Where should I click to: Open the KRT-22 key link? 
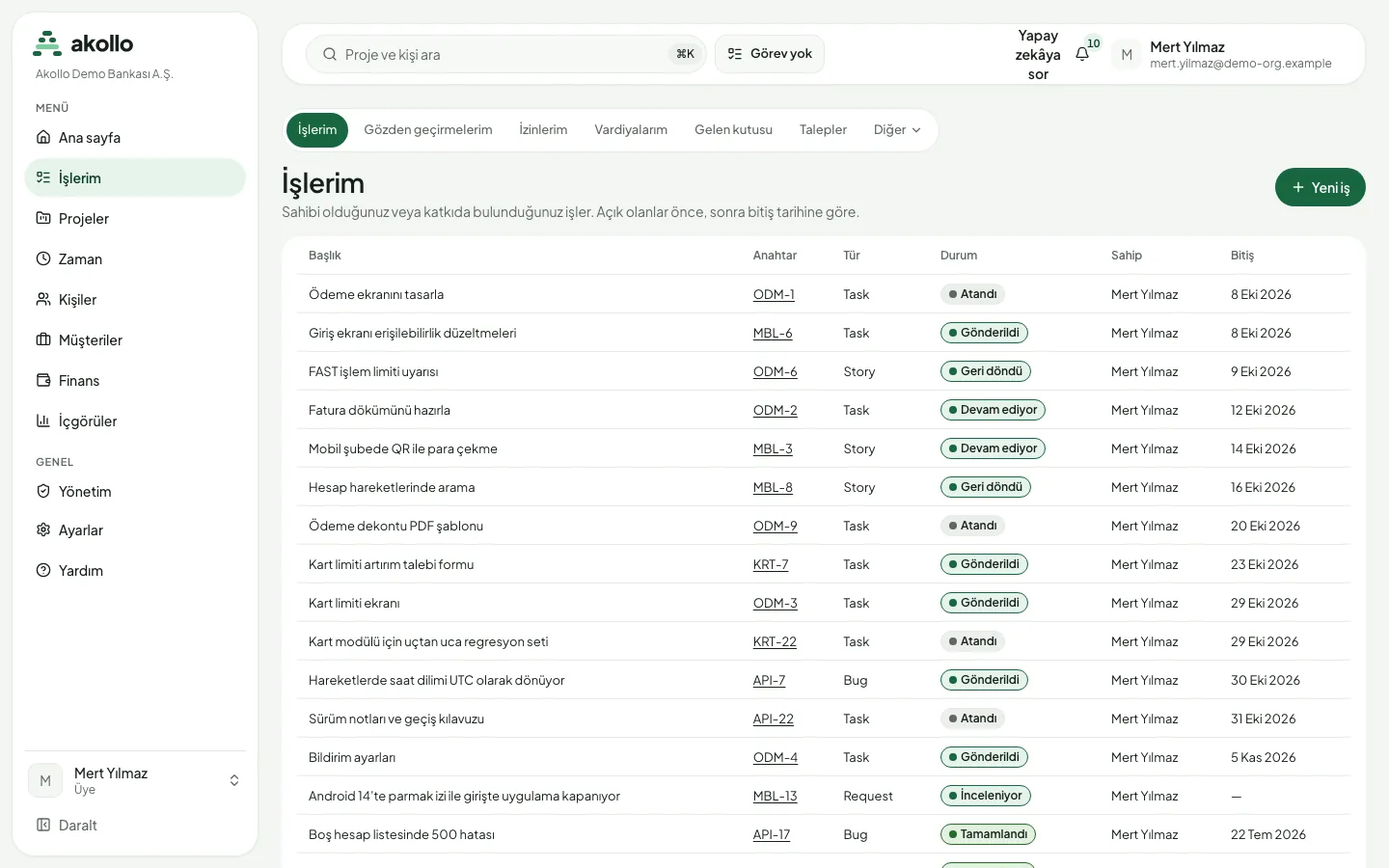coord(775,641)
